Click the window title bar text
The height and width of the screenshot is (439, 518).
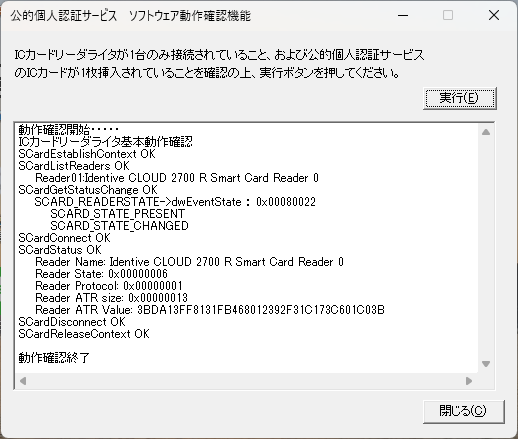coord(130,16)
